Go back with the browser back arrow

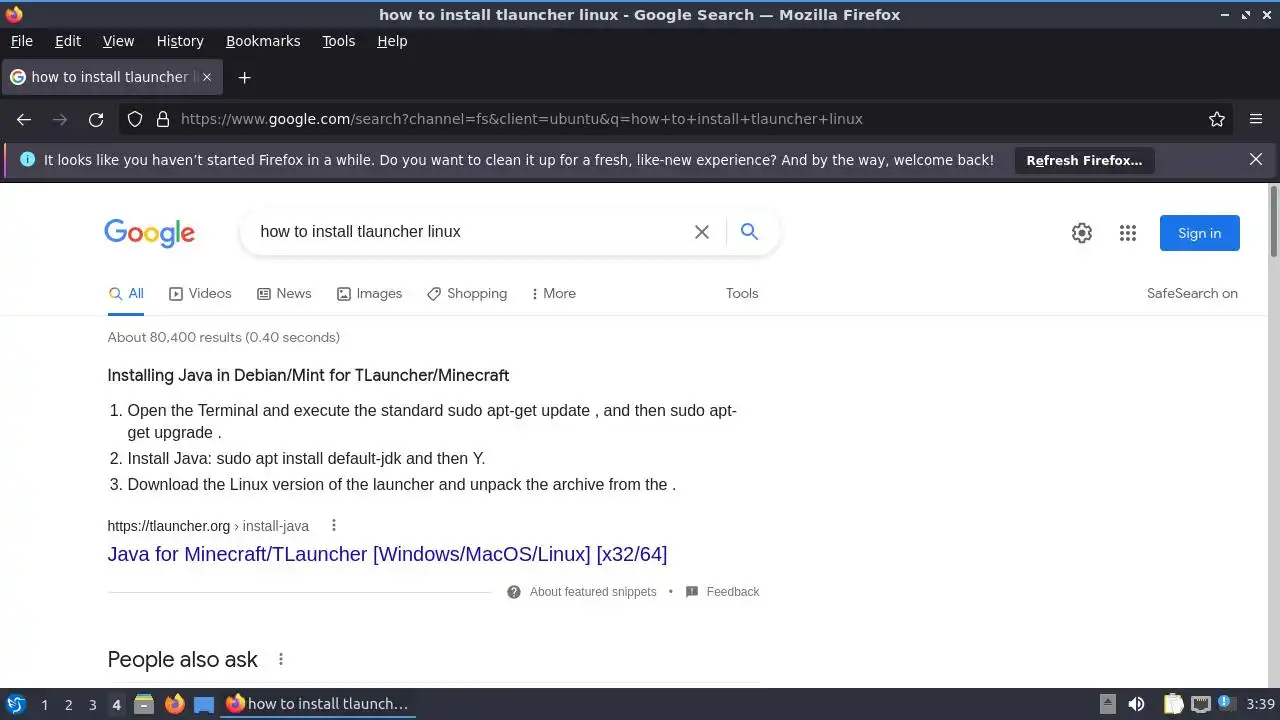pyautogui.click(x=24, y=119)
